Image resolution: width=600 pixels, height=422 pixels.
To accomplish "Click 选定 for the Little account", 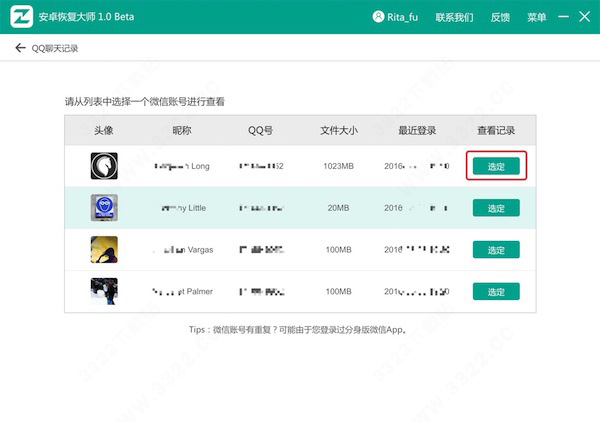I will click(x=496, y=208).
